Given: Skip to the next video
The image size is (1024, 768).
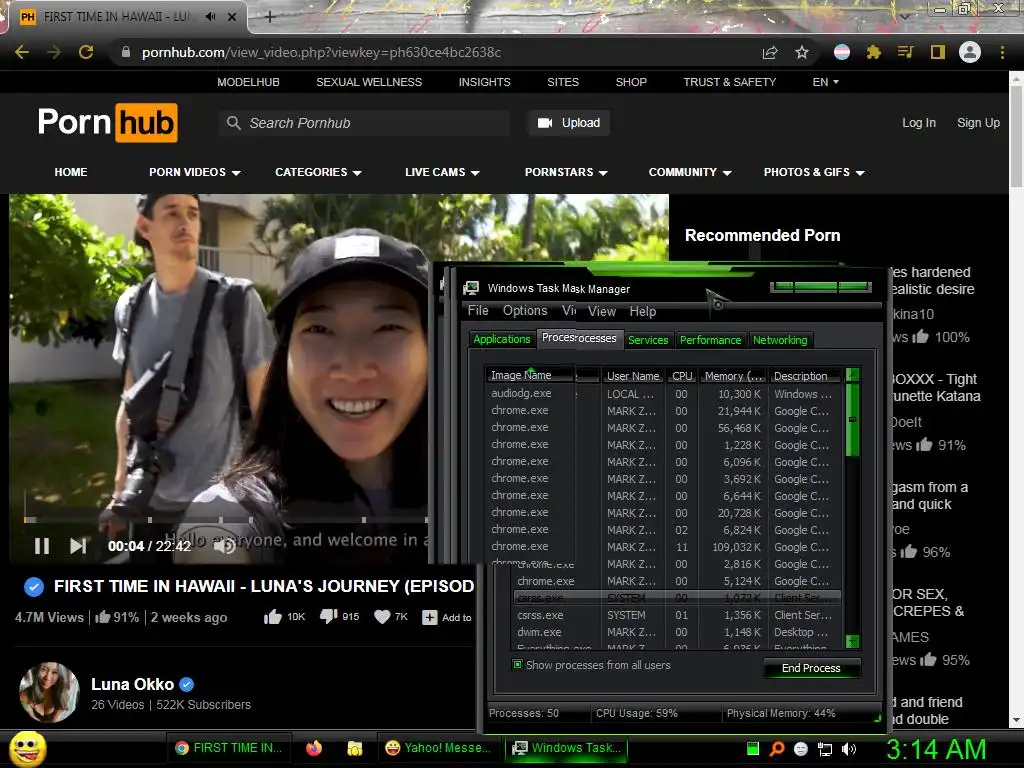Looking at the screenshot, I should (x=78, y=546).
